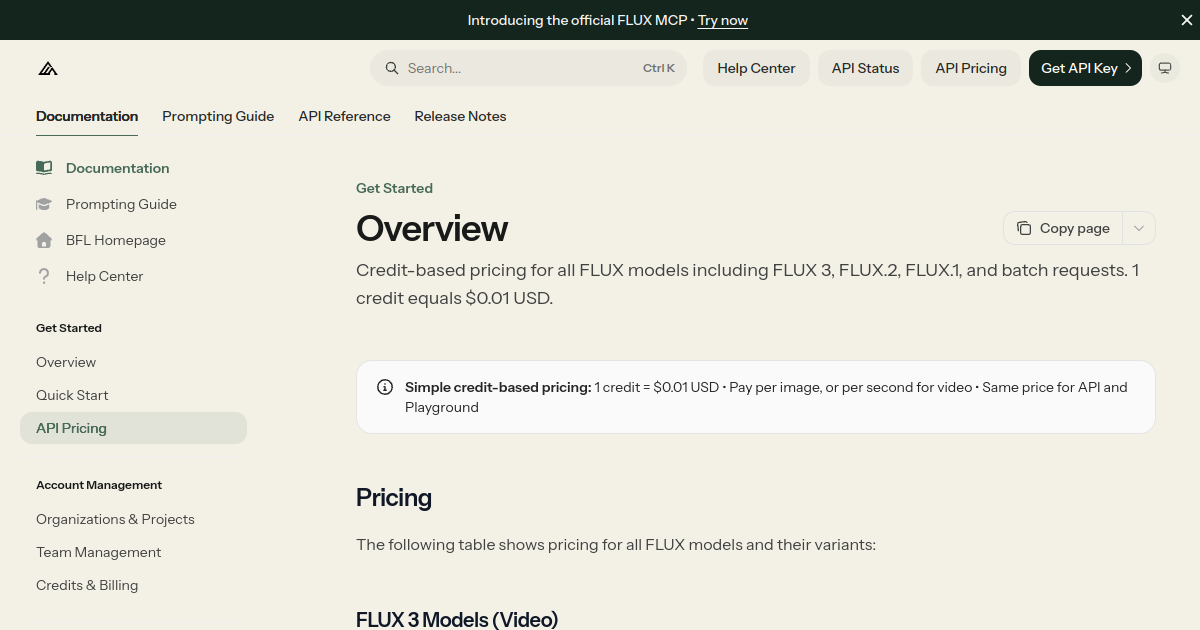Viewport: 1200px width, 630px height.
Task: Click the 'Simple credit-based pricing:' bold text
Action: pyautogui.click(x=498, y=387)
